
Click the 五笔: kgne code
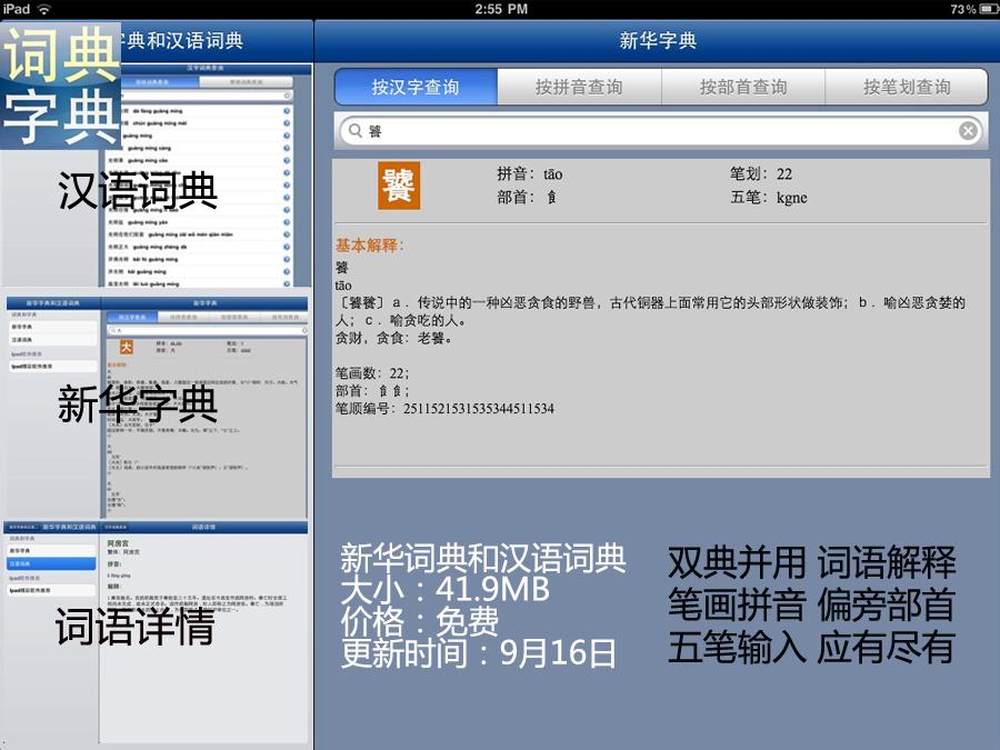768,197
